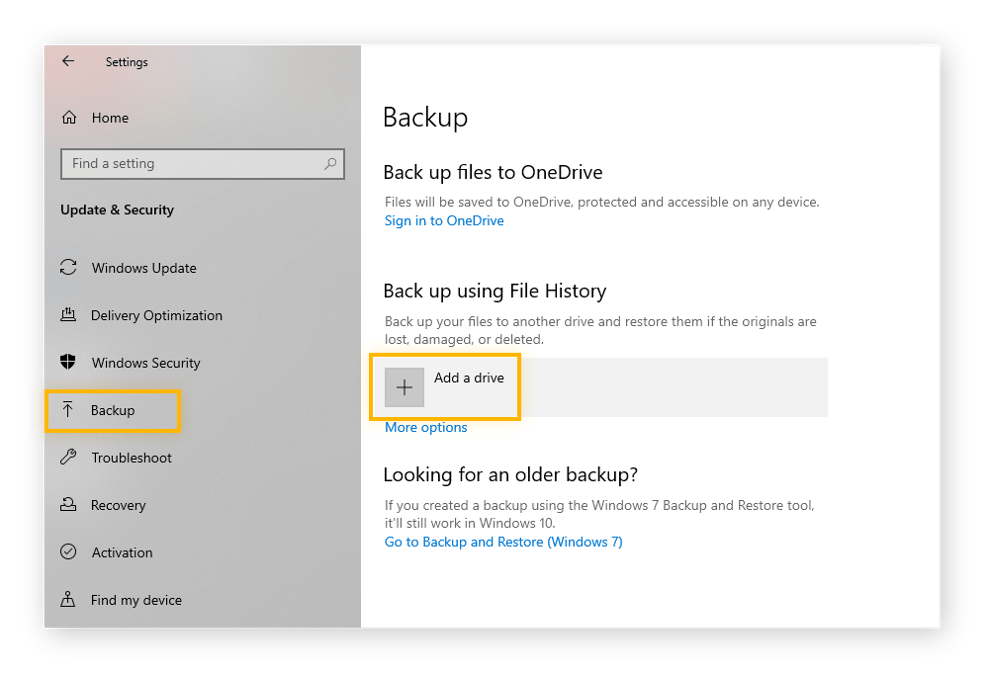Click the plus icon on Add a drive
990x674 pixels.
pos(404,386)
